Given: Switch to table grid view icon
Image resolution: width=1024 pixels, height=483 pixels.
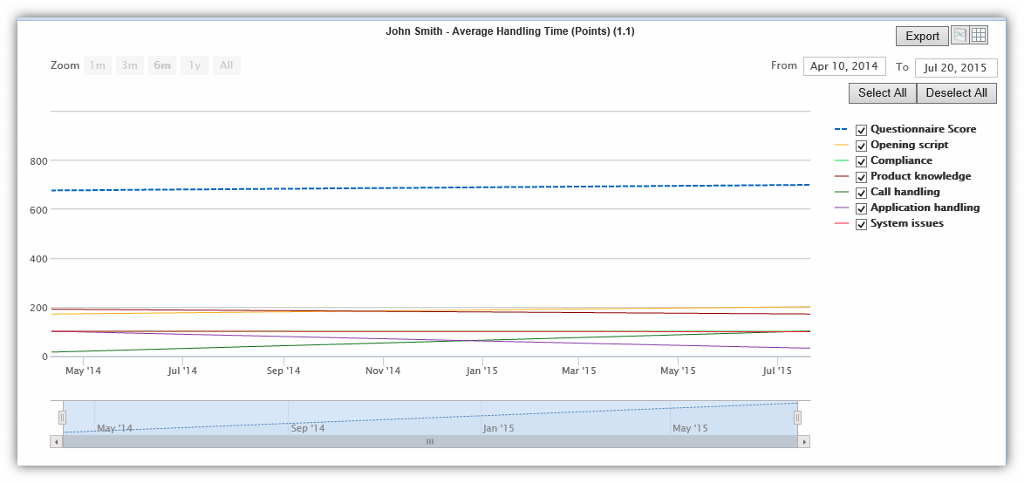Looking at the screenshot, I should coord(979,35).
